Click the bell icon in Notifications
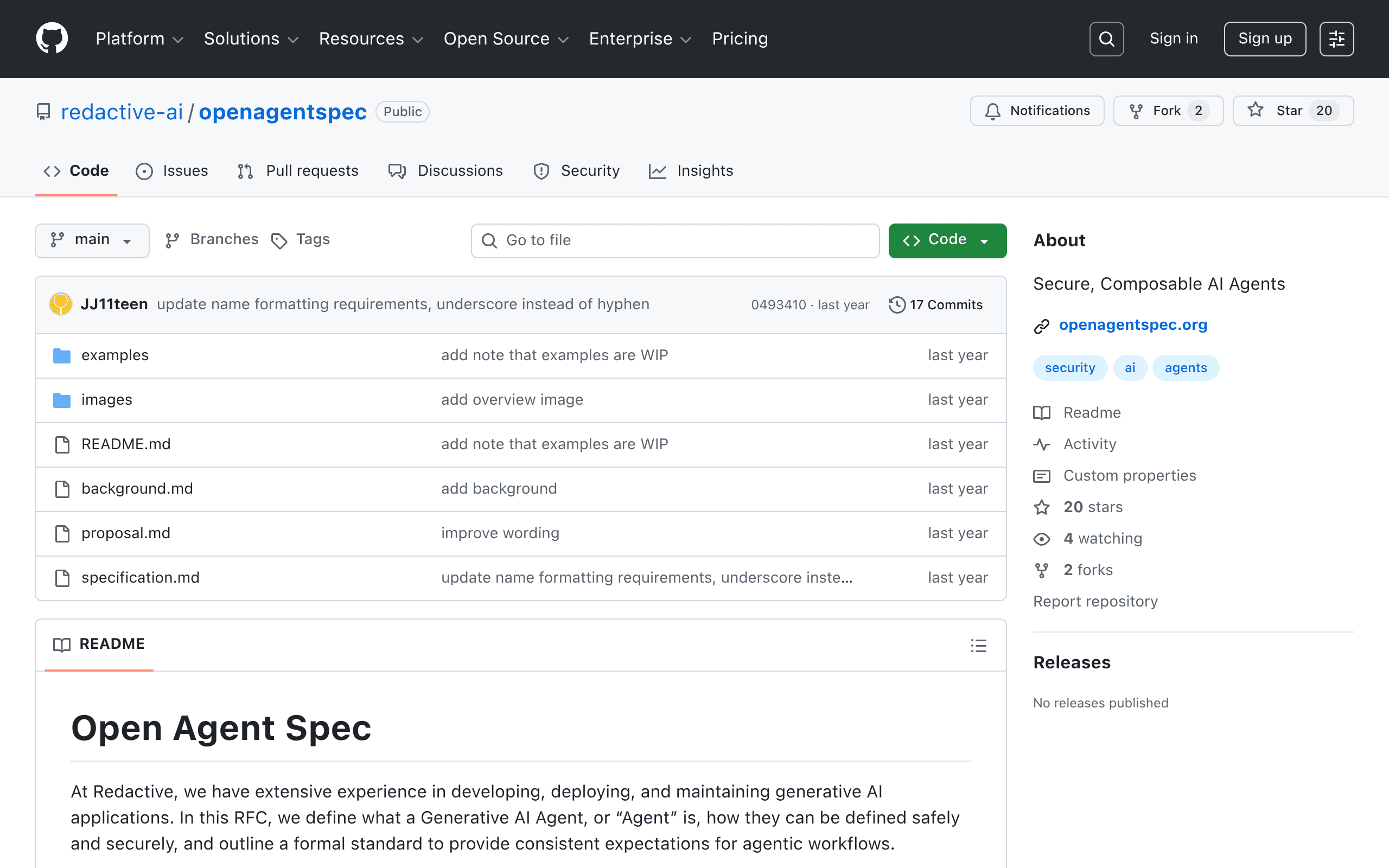Image resolution: width=1389 pixels, height=868 pixels. [993, 111]
